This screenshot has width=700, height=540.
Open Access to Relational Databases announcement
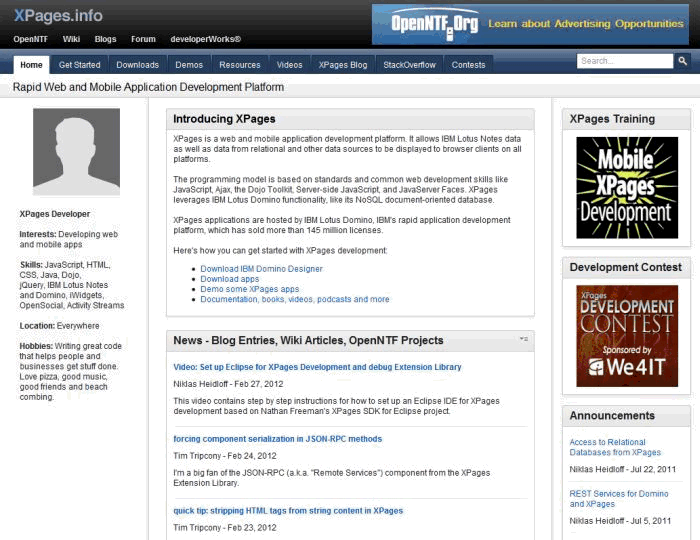click(615, 447)
